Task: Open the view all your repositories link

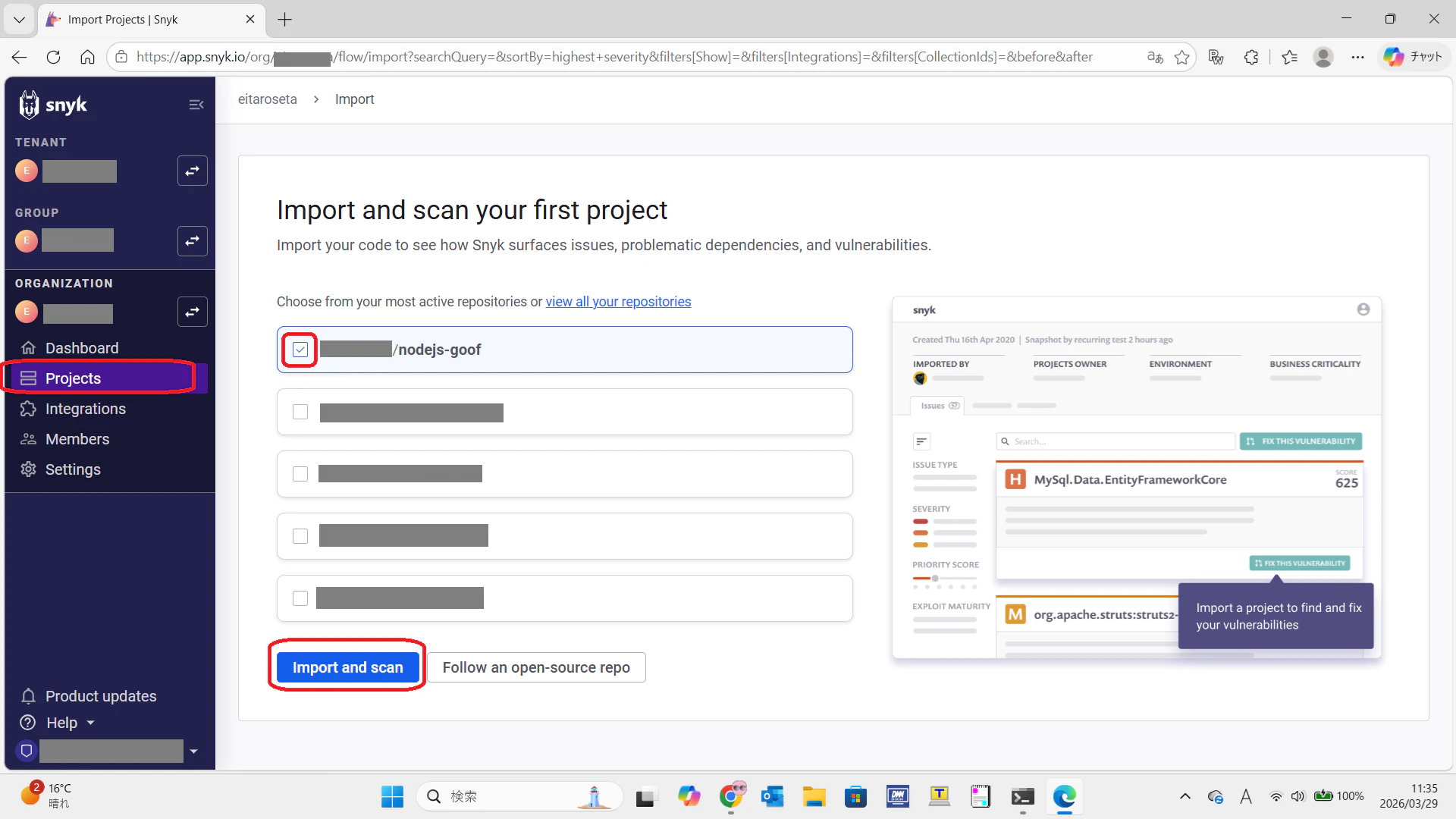Action: point(618,302)
